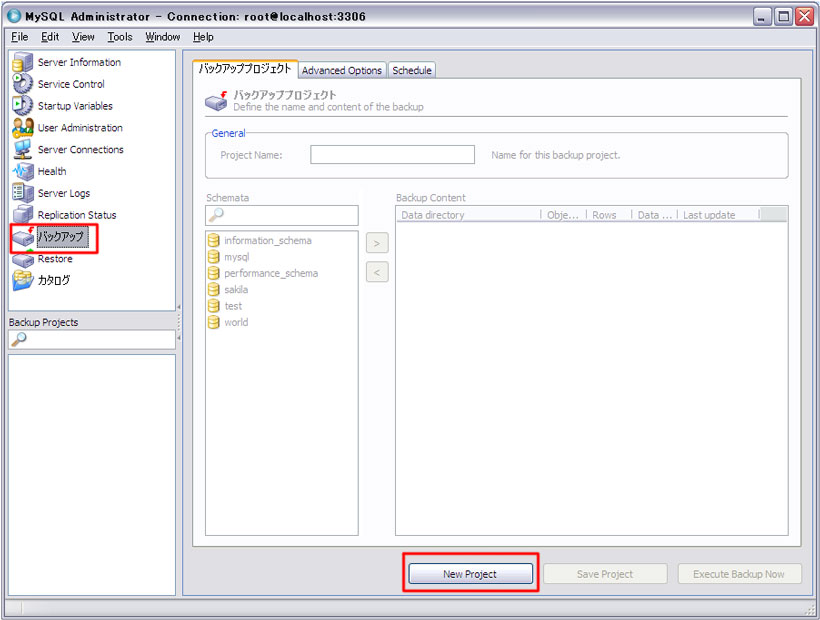
Task: Switch to the Schedule tab
Action: tap(412, 70)
